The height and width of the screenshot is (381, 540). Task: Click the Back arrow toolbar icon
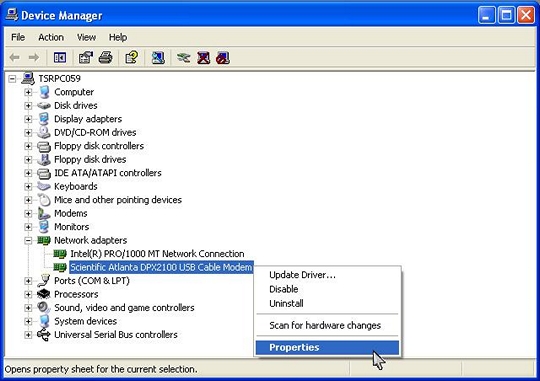point(14,58)
